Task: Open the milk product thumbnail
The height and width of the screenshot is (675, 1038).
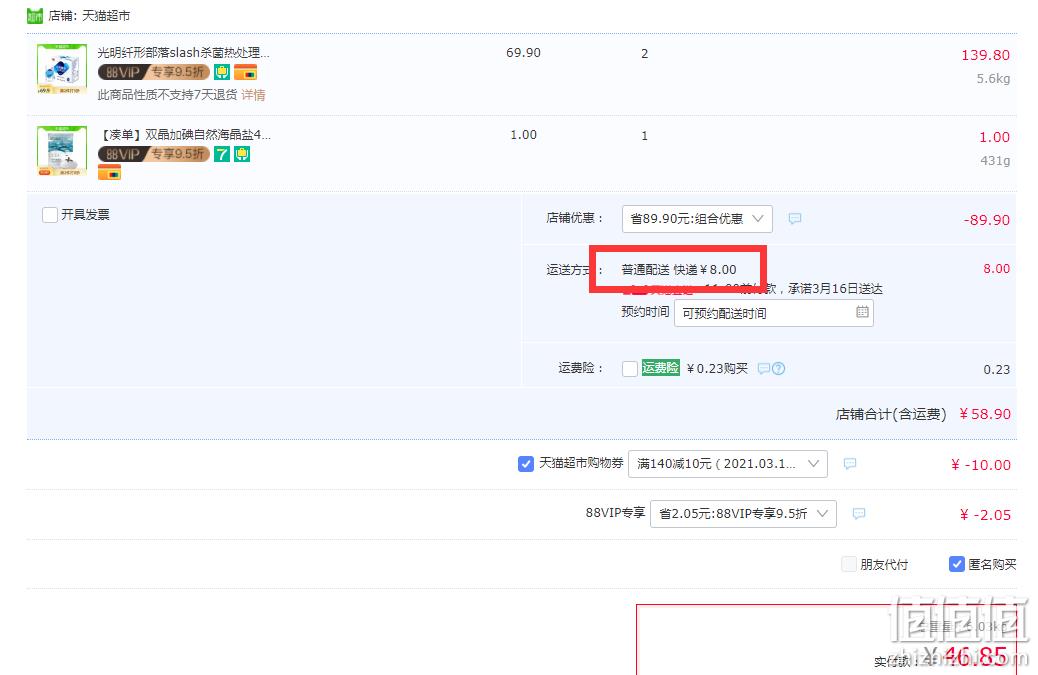Action: pyautogui.click(x=62, y=69)
